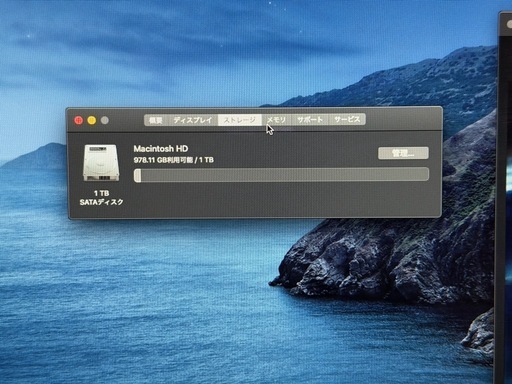Go to the サポート tab
The image size is (512, 384).
coord(310,120)
